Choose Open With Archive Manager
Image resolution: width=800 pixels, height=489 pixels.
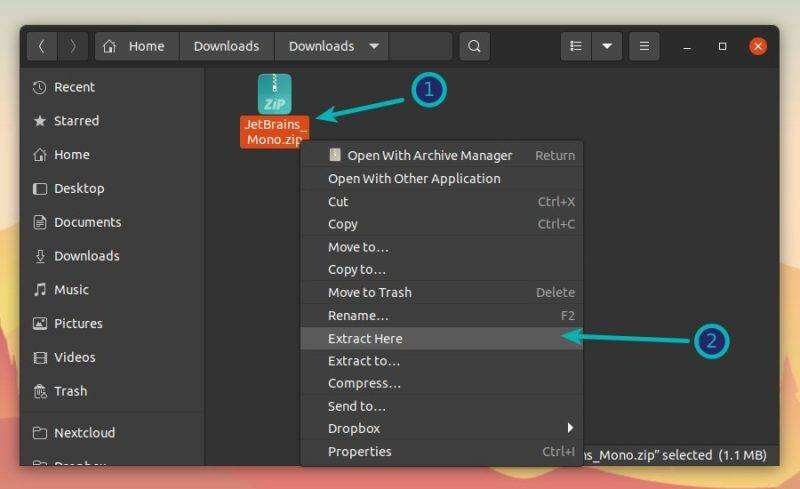click(441, 156)
